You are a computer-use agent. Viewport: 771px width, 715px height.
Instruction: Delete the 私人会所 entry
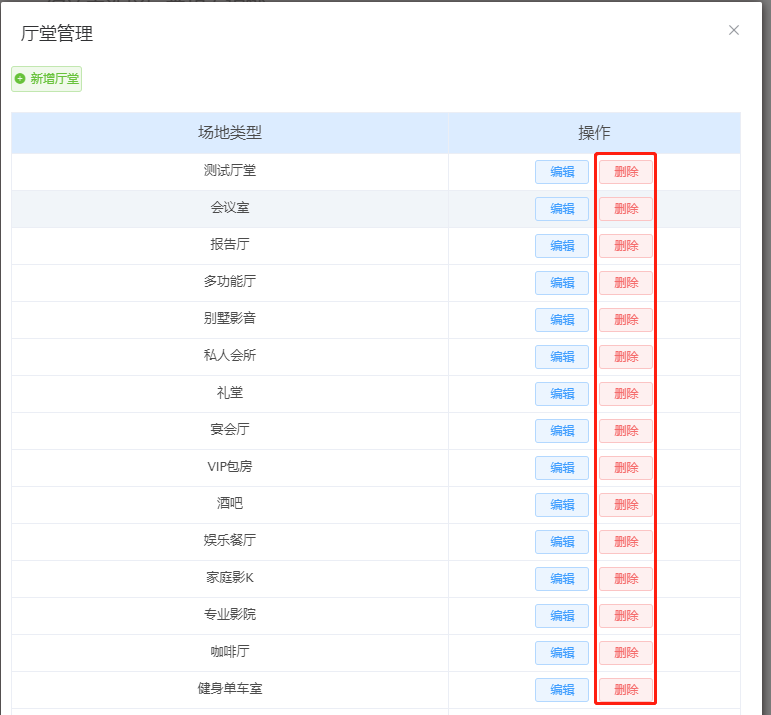pos(626,357)
